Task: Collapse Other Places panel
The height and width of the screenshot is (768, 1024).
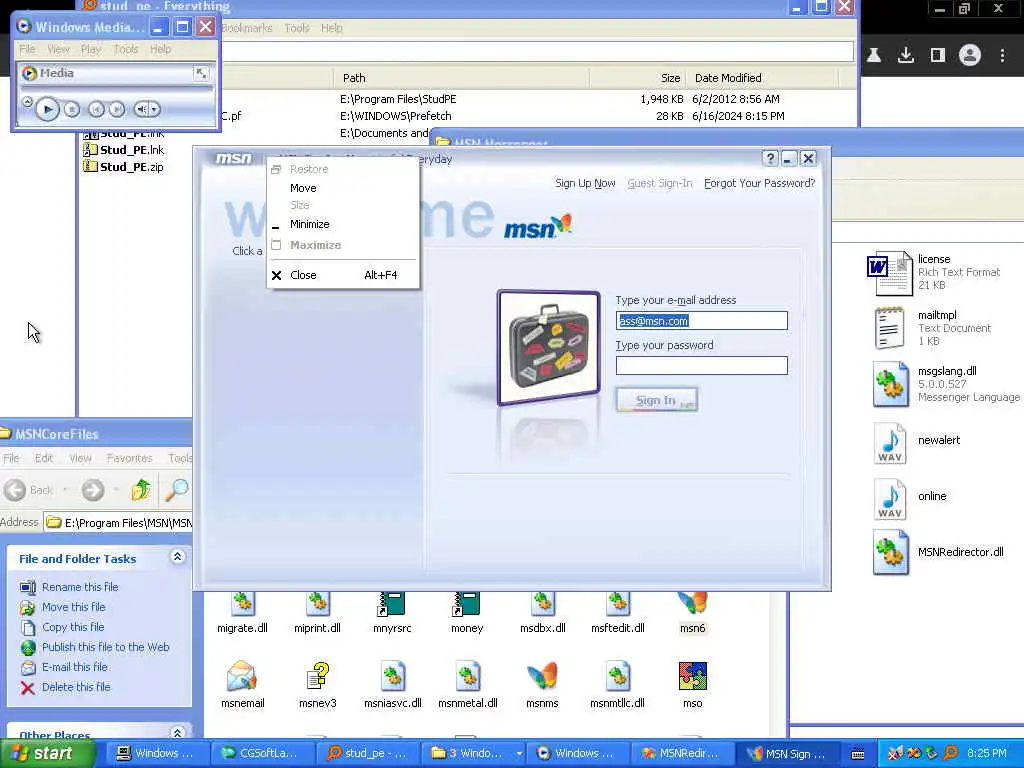Action: [177, 733]
